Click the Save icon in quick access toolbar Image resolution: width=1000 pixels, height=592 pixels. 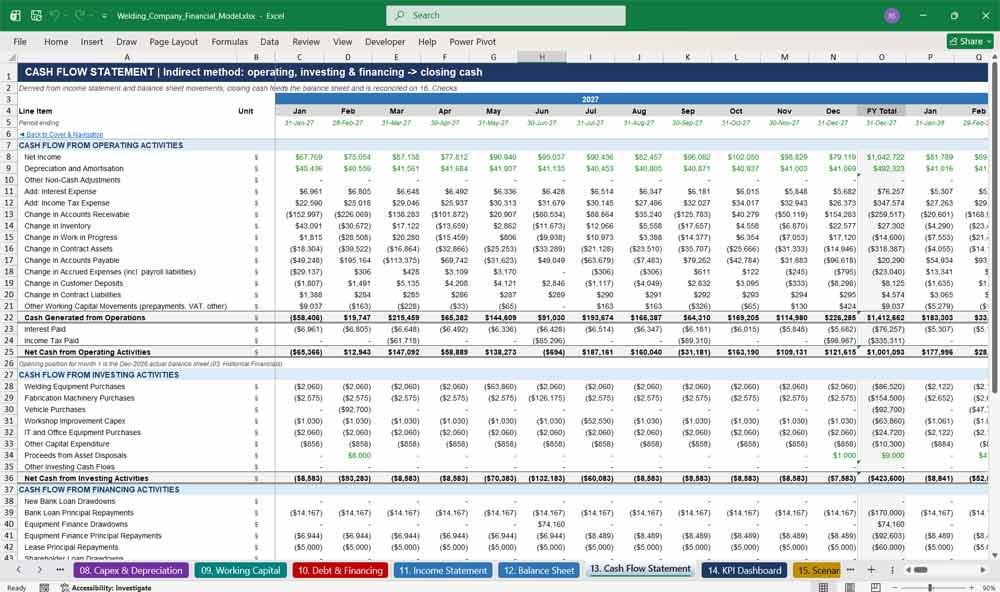point(36,15)
